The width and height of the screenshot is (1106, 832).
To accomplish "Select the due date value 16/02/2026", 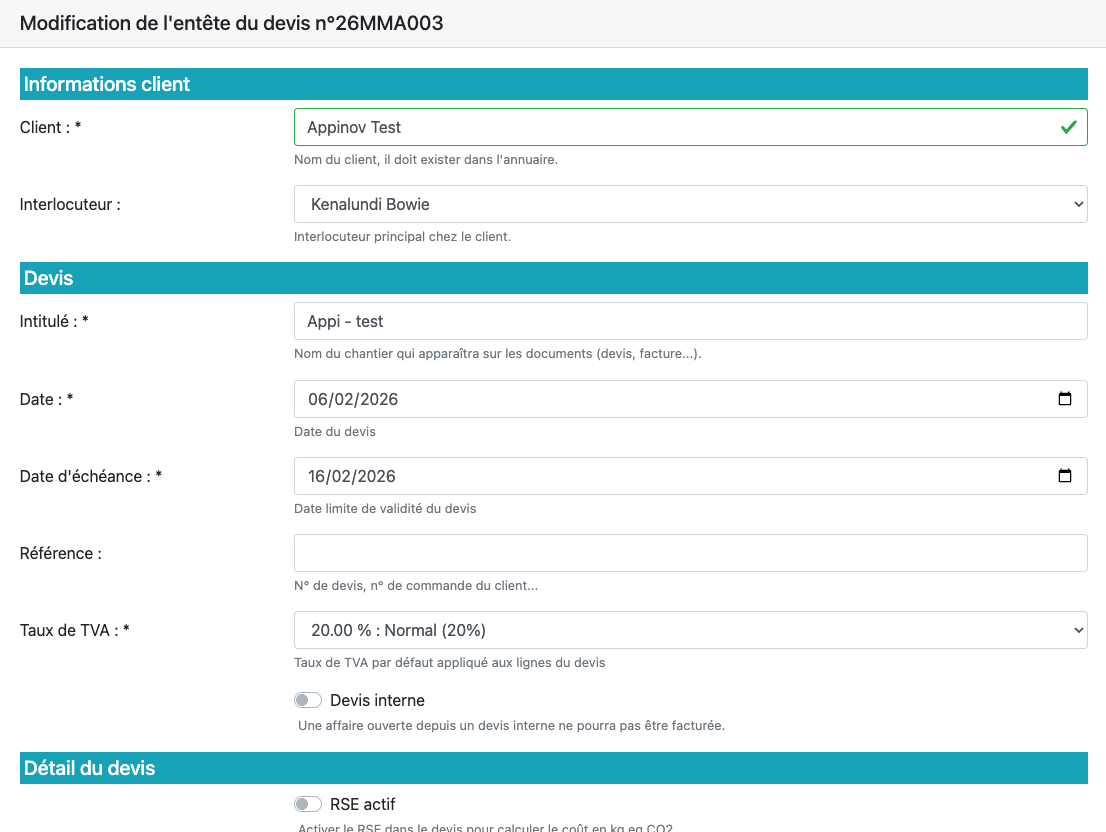I will point(353,476).
